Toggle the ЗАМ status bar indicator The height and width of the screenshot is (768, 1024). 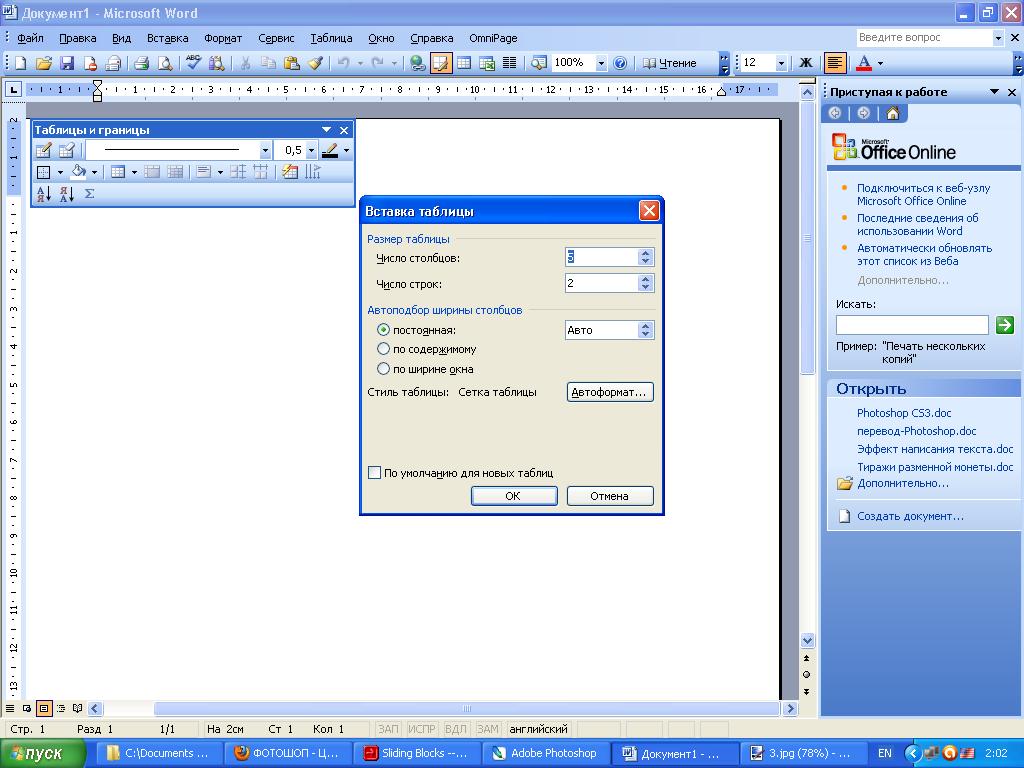point(487,729)
